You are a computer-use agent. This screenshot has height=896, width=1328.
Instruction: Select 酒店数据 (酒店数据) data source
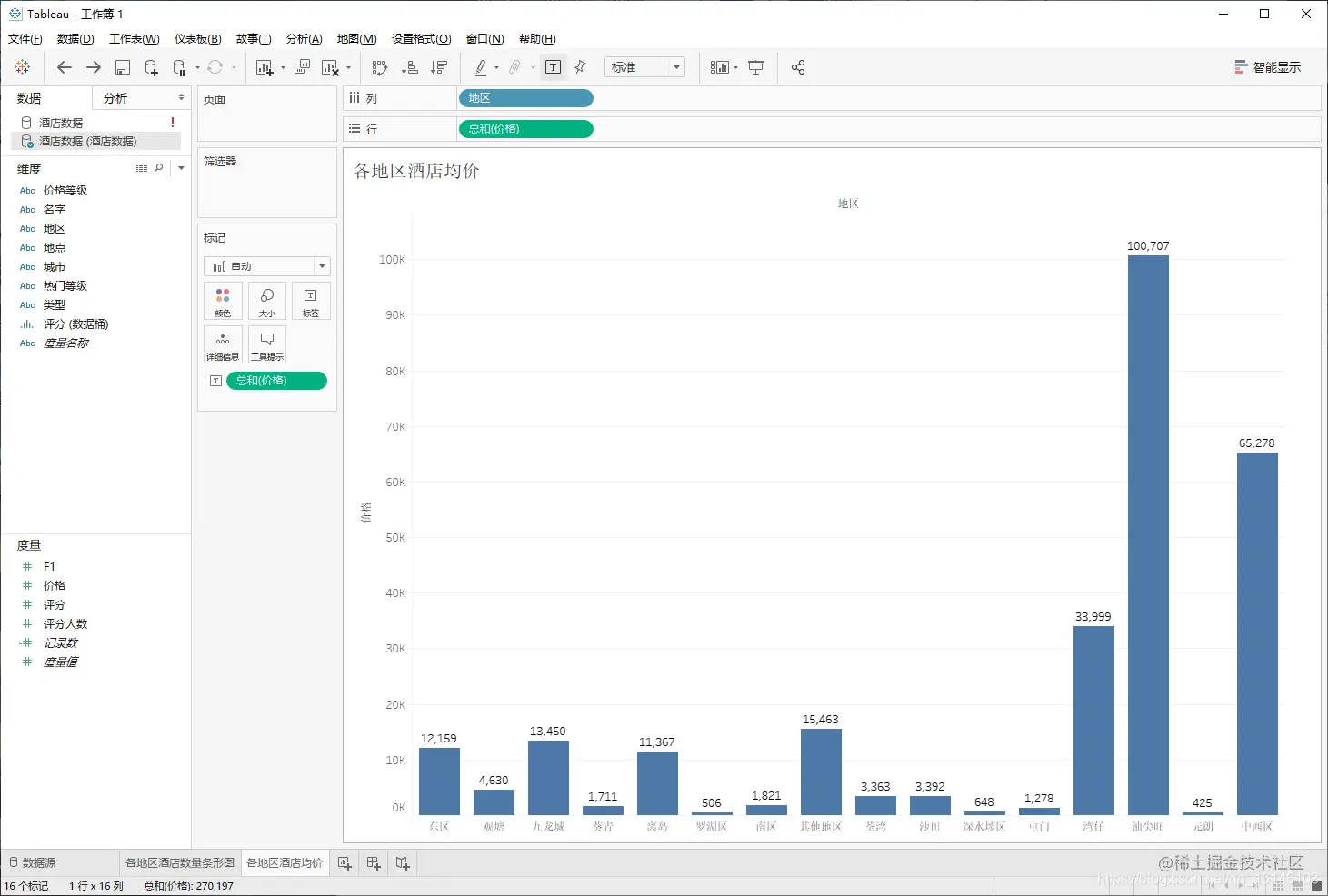pyautogui.click(x=95, y=142)
